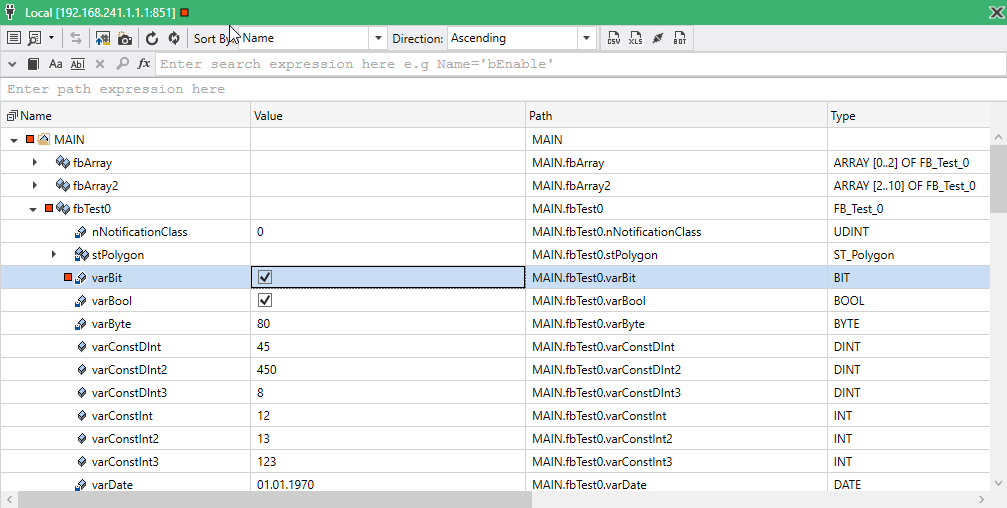The image size is (1007, 508).
Task: Click the fbTest0 symbol icon
Action: (63, 208)
